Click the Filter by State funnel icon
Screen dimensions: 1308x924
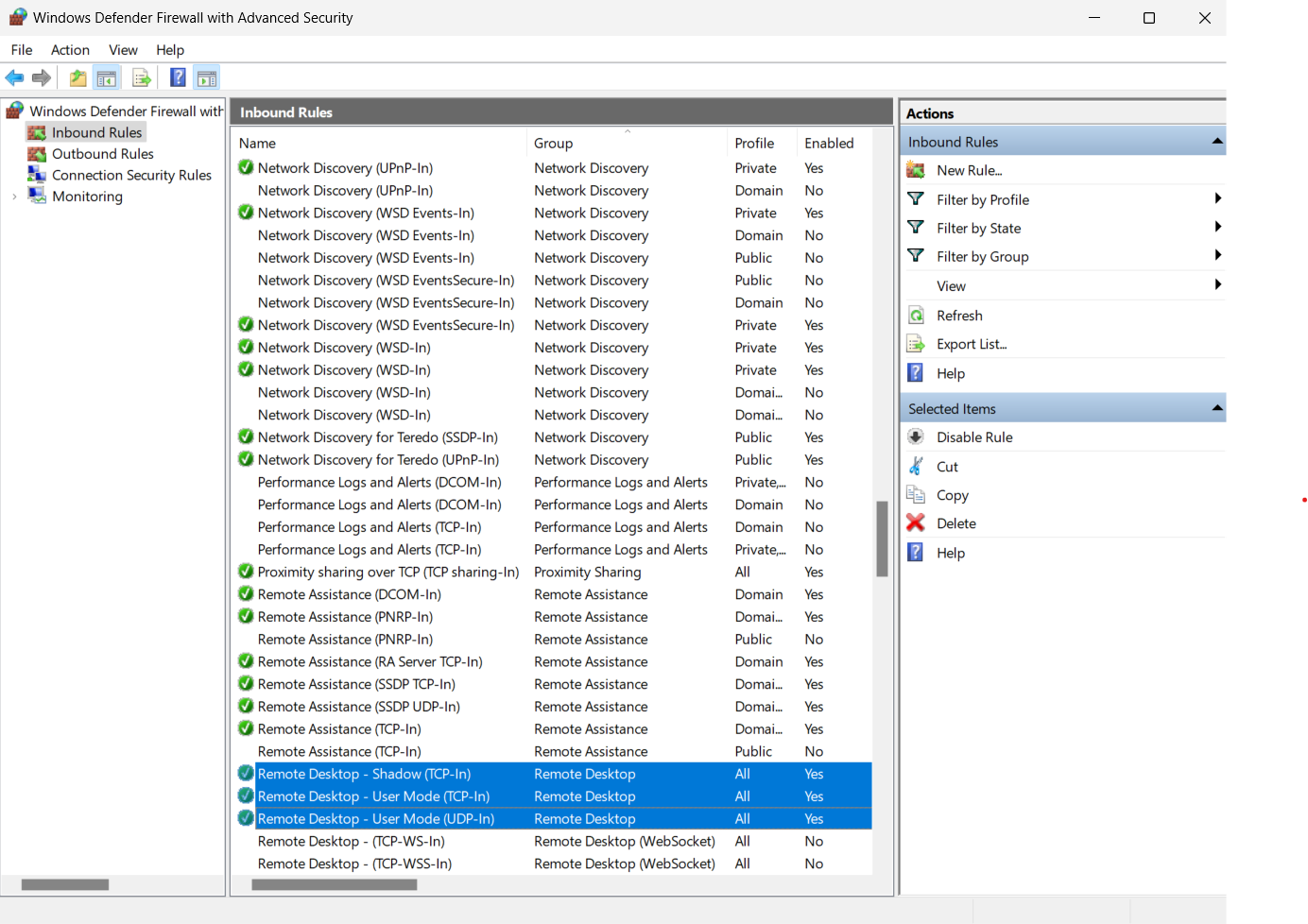tap(916, 228)
